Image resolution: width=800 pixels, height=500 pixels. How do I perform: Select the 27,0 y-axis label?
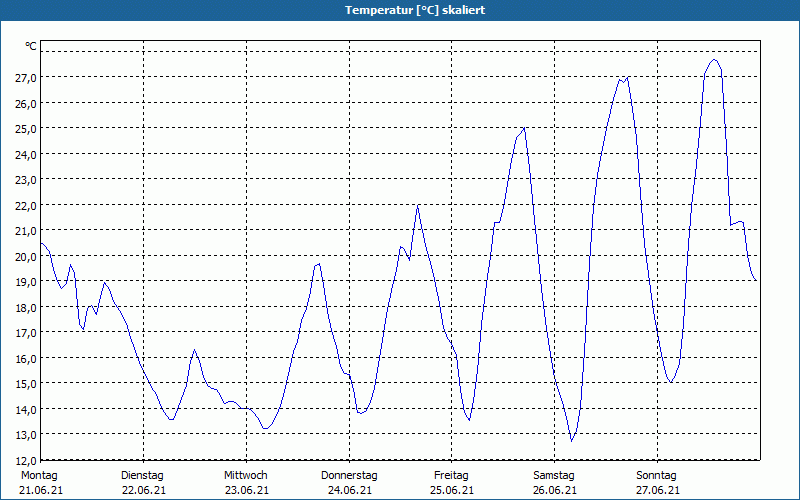coord(26,77)
